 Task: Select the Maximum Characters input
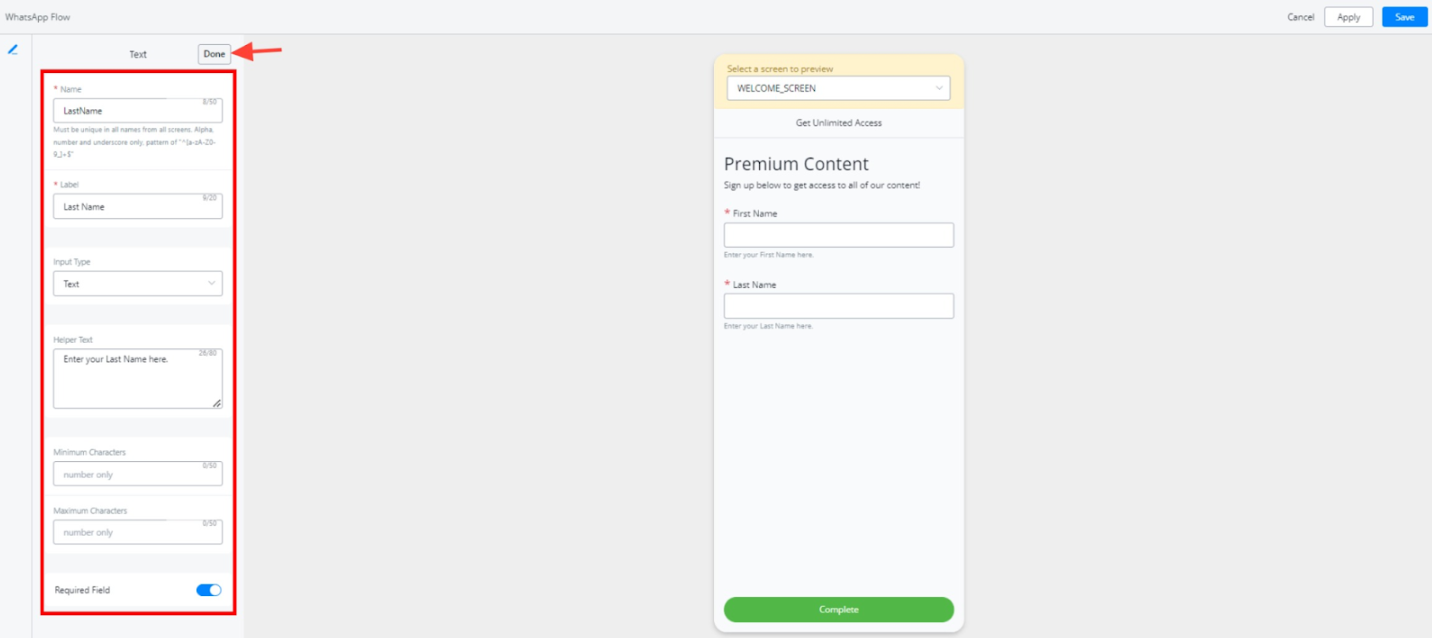coord(138,532)
